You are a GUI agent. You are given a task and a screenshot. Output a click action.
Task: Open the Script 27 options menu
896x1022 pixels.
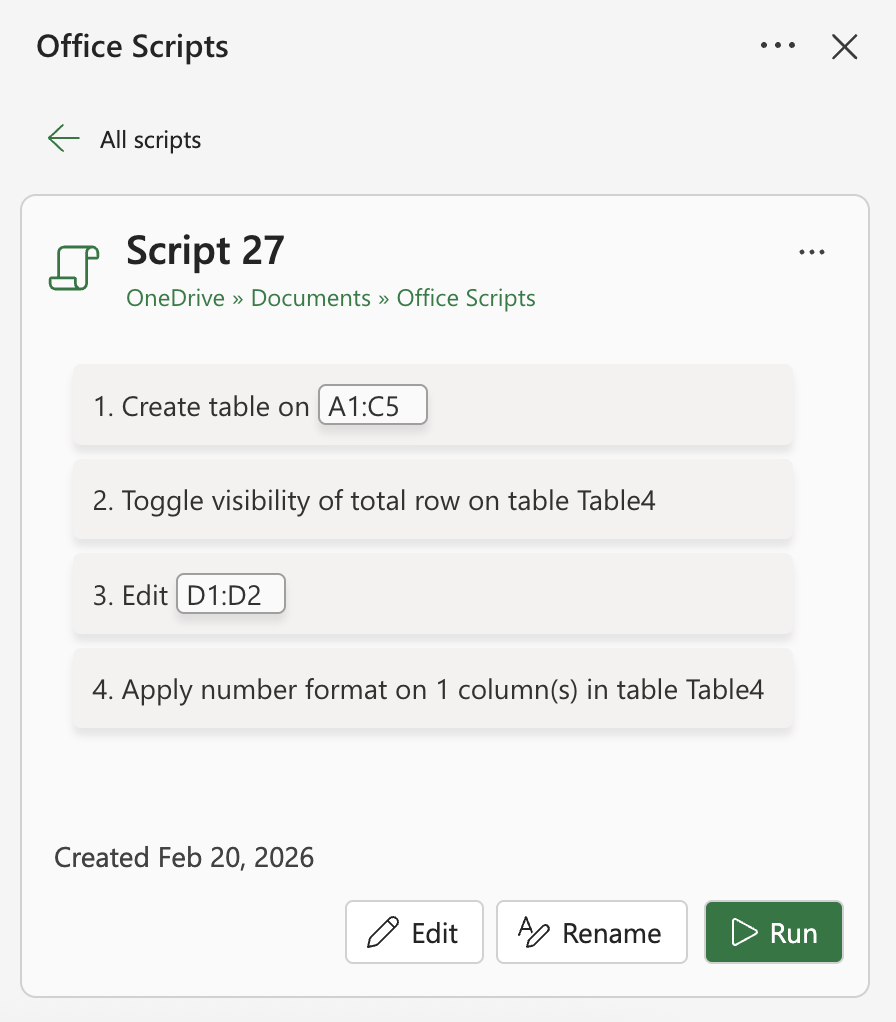812,252
